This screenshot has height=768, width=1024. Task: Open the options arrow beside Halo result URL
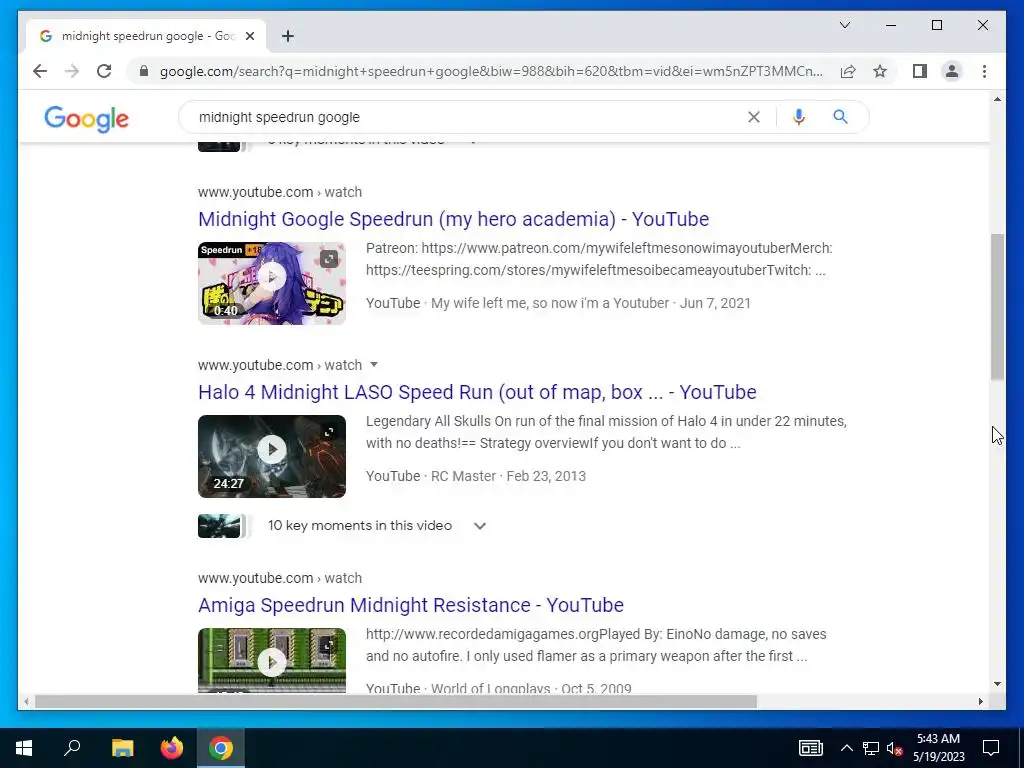374,364
